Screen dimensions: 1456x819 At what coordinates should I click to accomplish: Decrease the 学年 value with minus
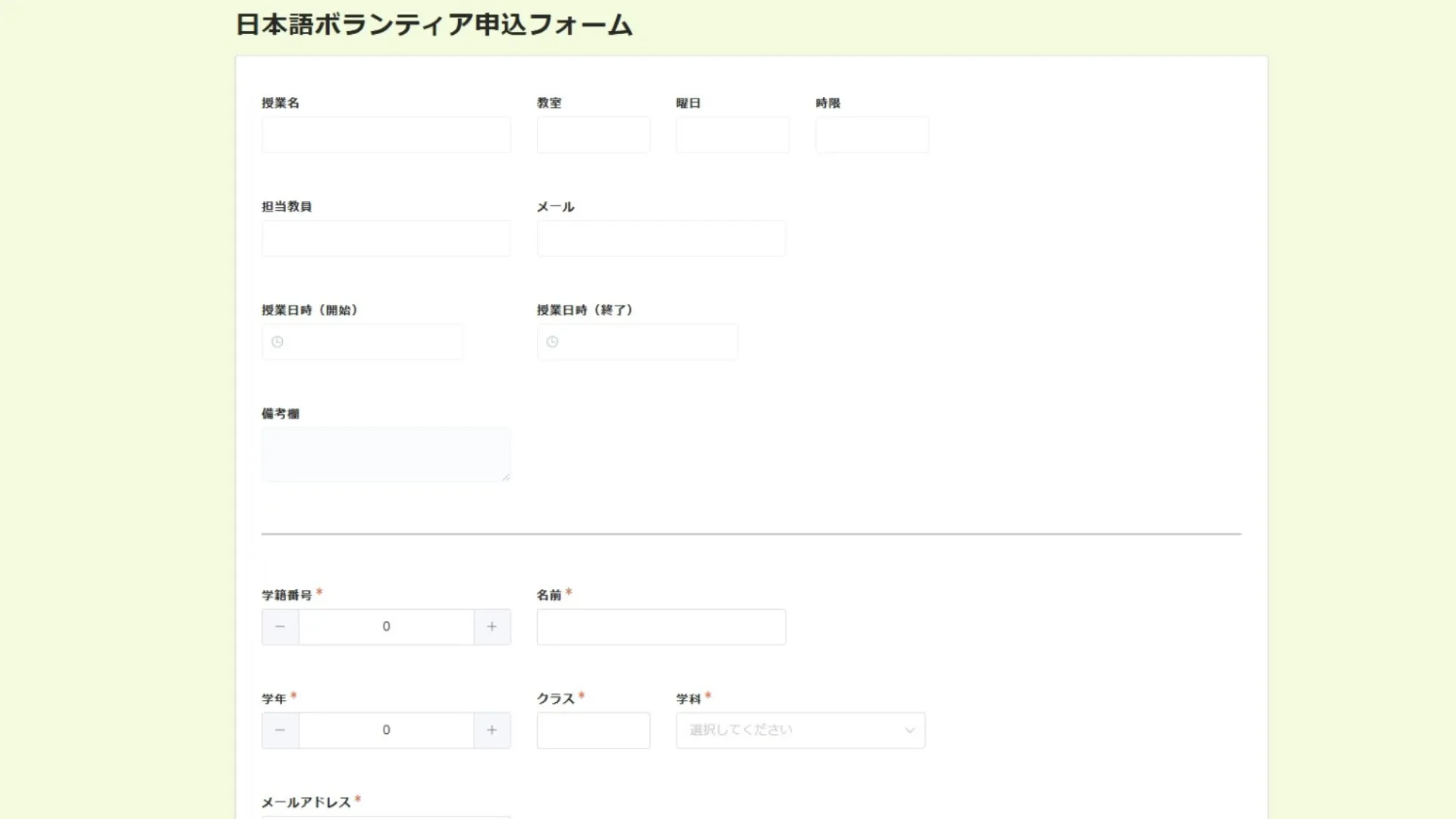(x=280, y=730)
